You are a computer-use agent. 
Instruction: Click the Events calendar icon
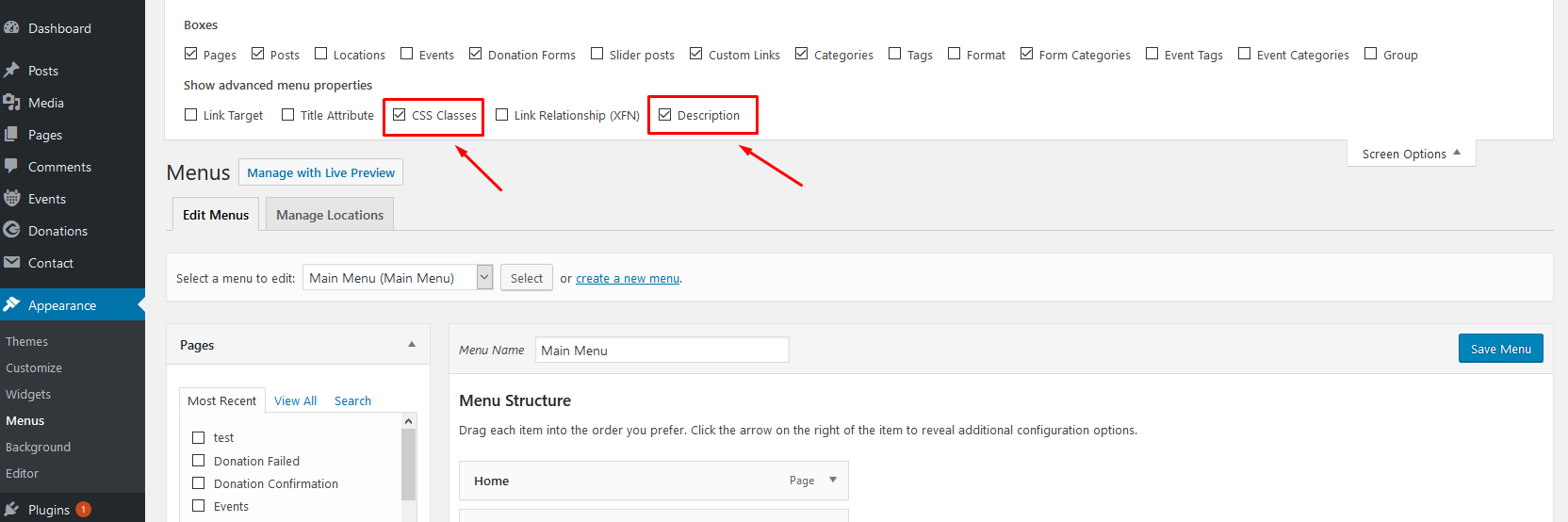pyautogui.click(x=11, y=199)
